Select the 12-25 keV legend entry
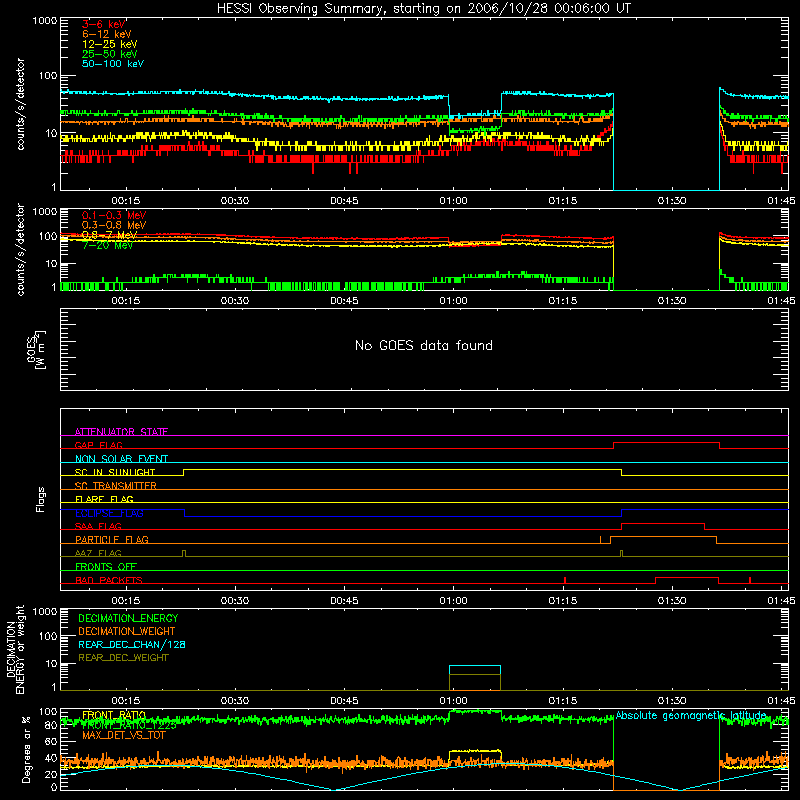Image resolution: width=800 pixels, height=800 pixels. click(110, 44)
